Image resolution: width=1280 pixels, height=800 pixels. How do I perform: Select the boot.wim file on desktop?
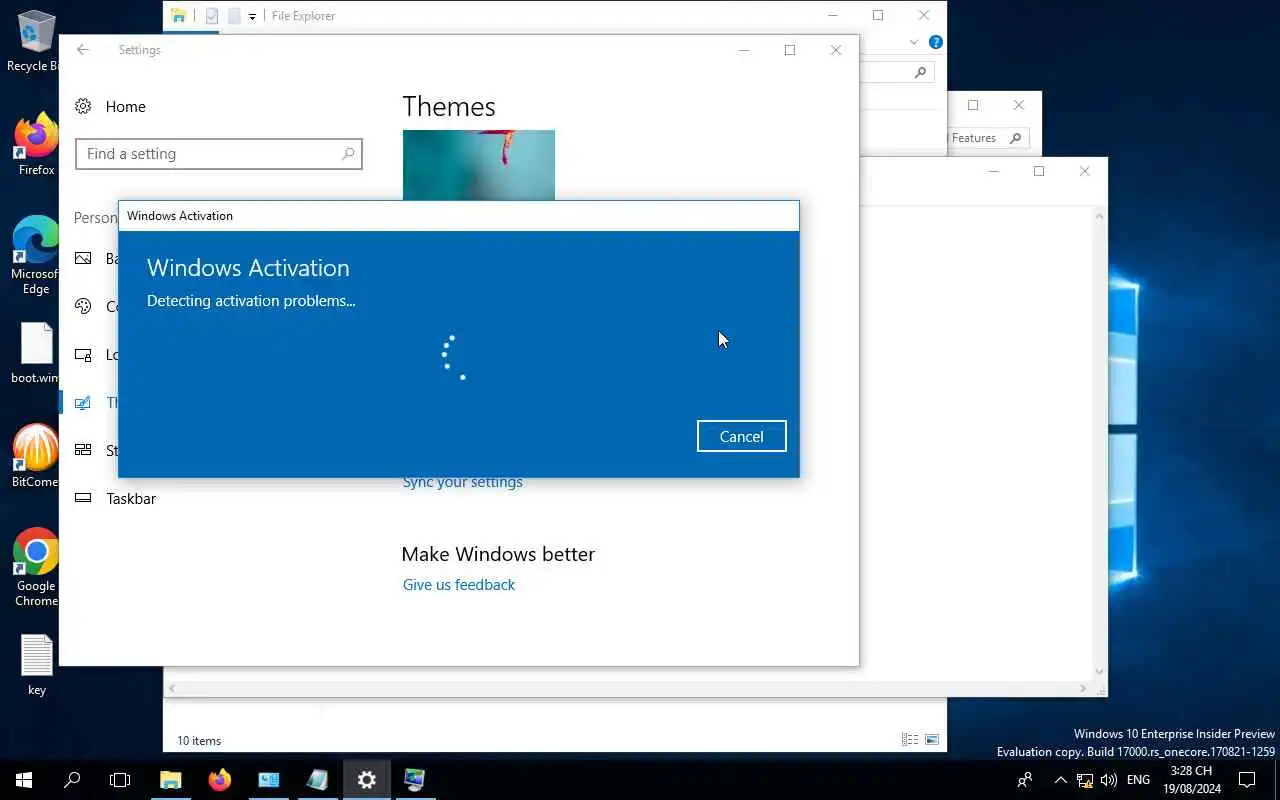click(x=36, y=353)
